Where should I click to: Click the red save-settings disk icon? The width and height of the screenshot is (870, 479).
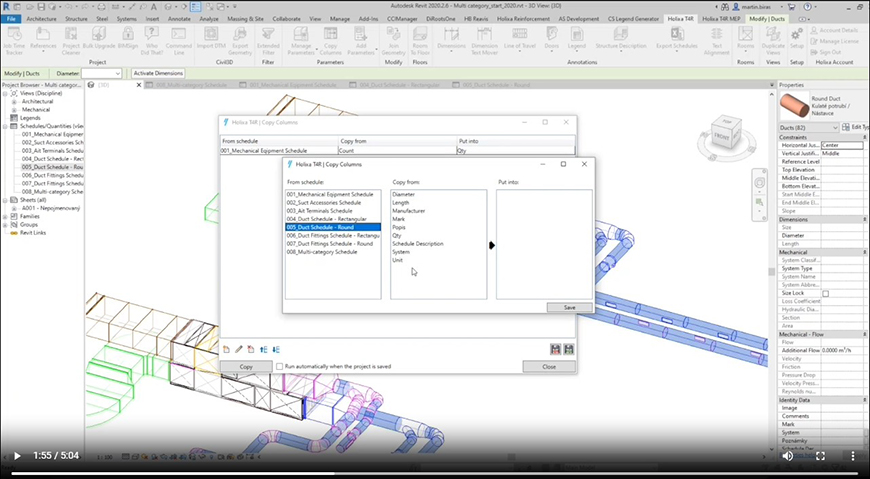coord(555,349)
